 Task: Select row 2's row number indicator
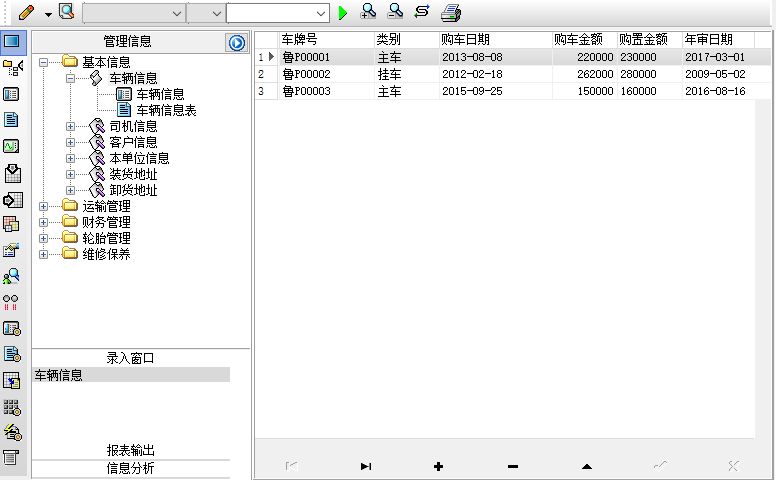(266, 74)
